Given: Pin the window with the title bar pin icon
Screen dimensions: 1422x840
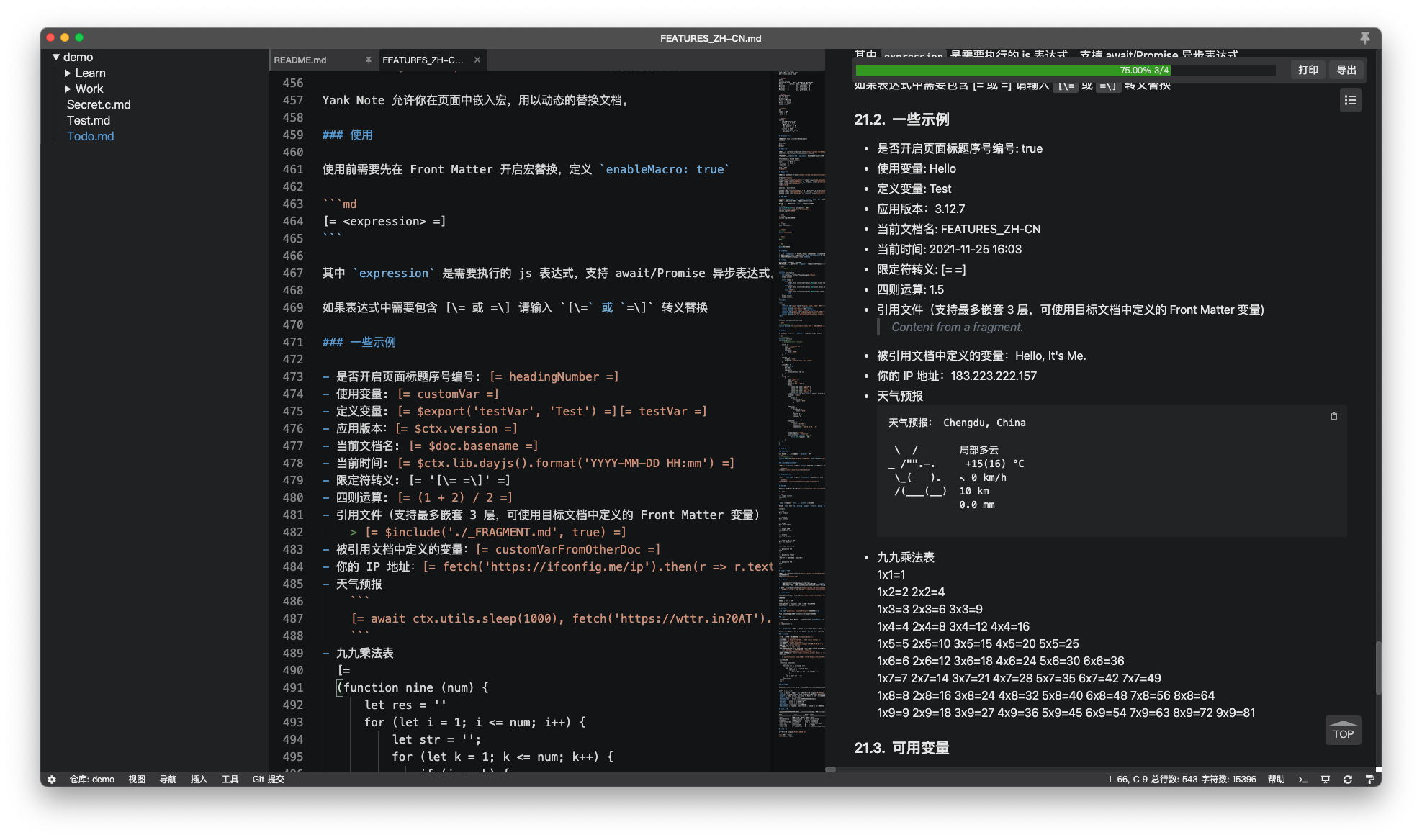Looking at the screenshot, I should tap(1364, 37).
